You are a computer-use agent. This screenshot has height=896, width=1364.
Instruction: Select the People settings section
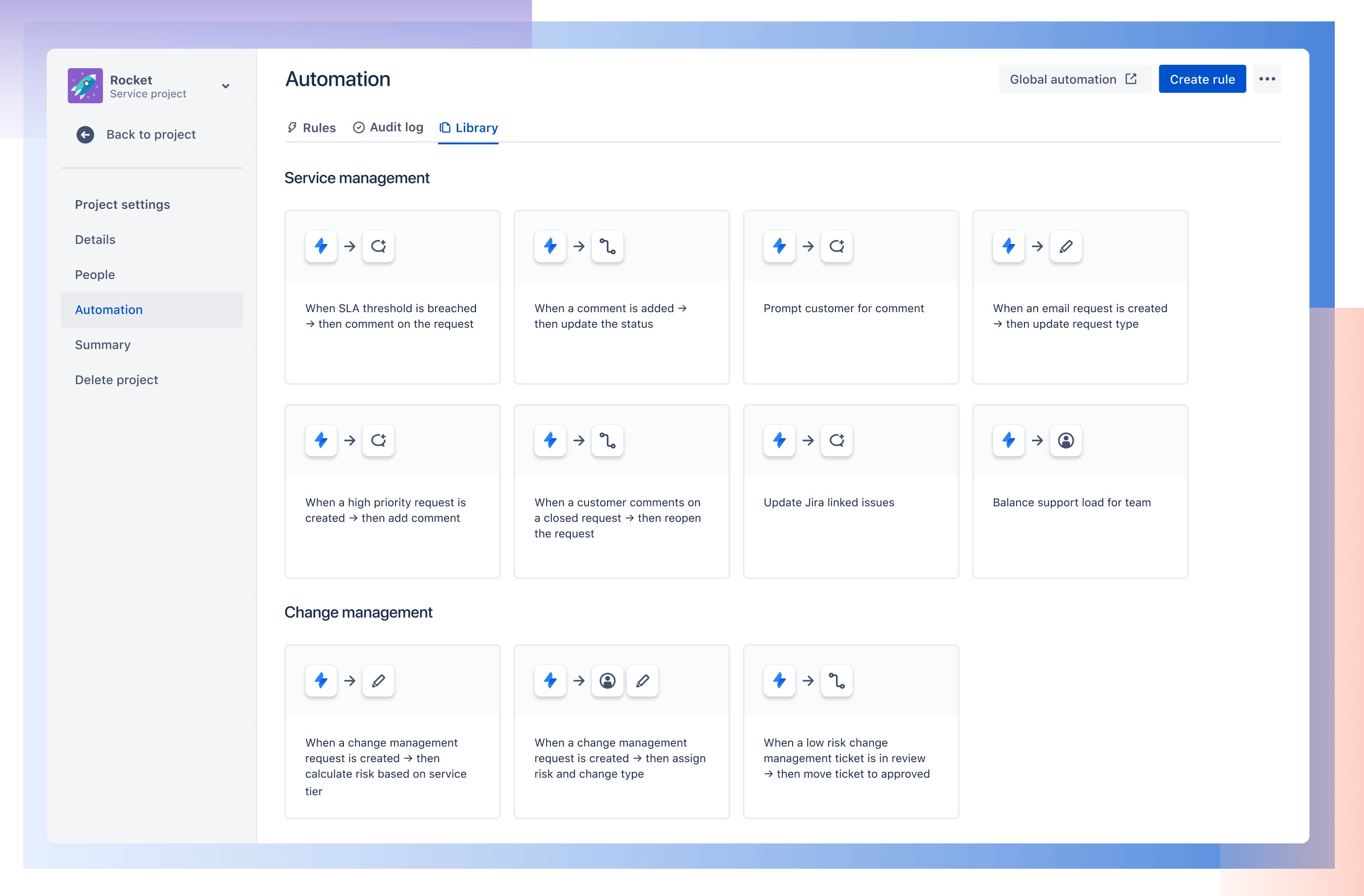95,274
